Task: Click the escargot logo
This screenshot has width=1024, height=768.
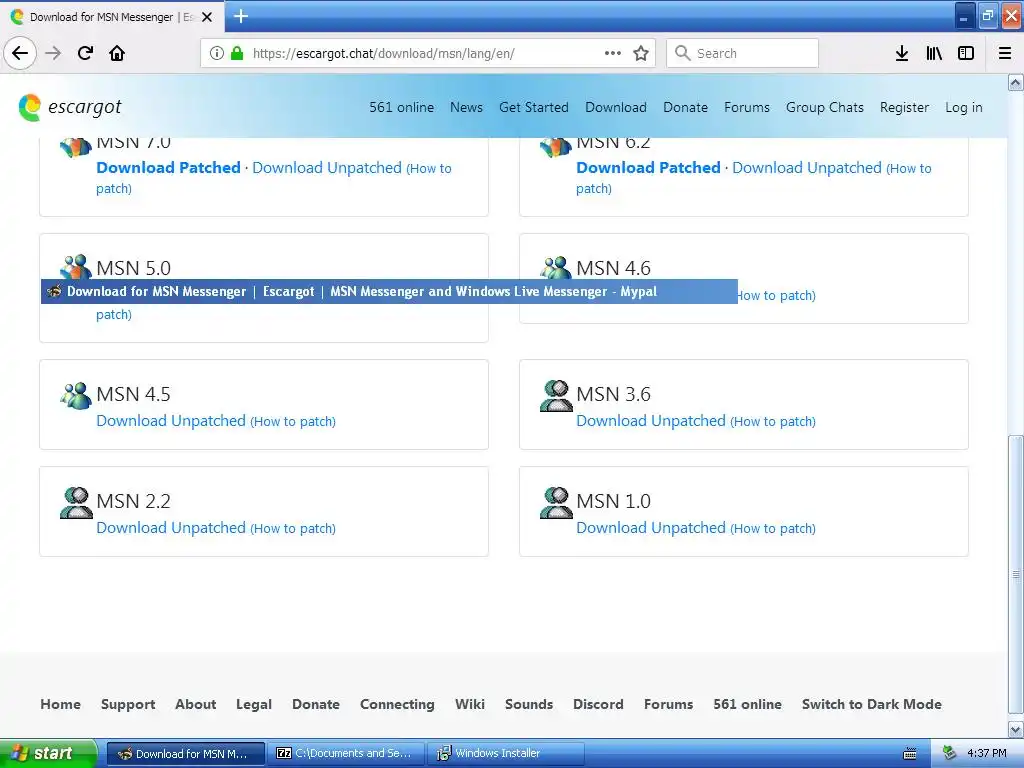Action: [70, 107]
